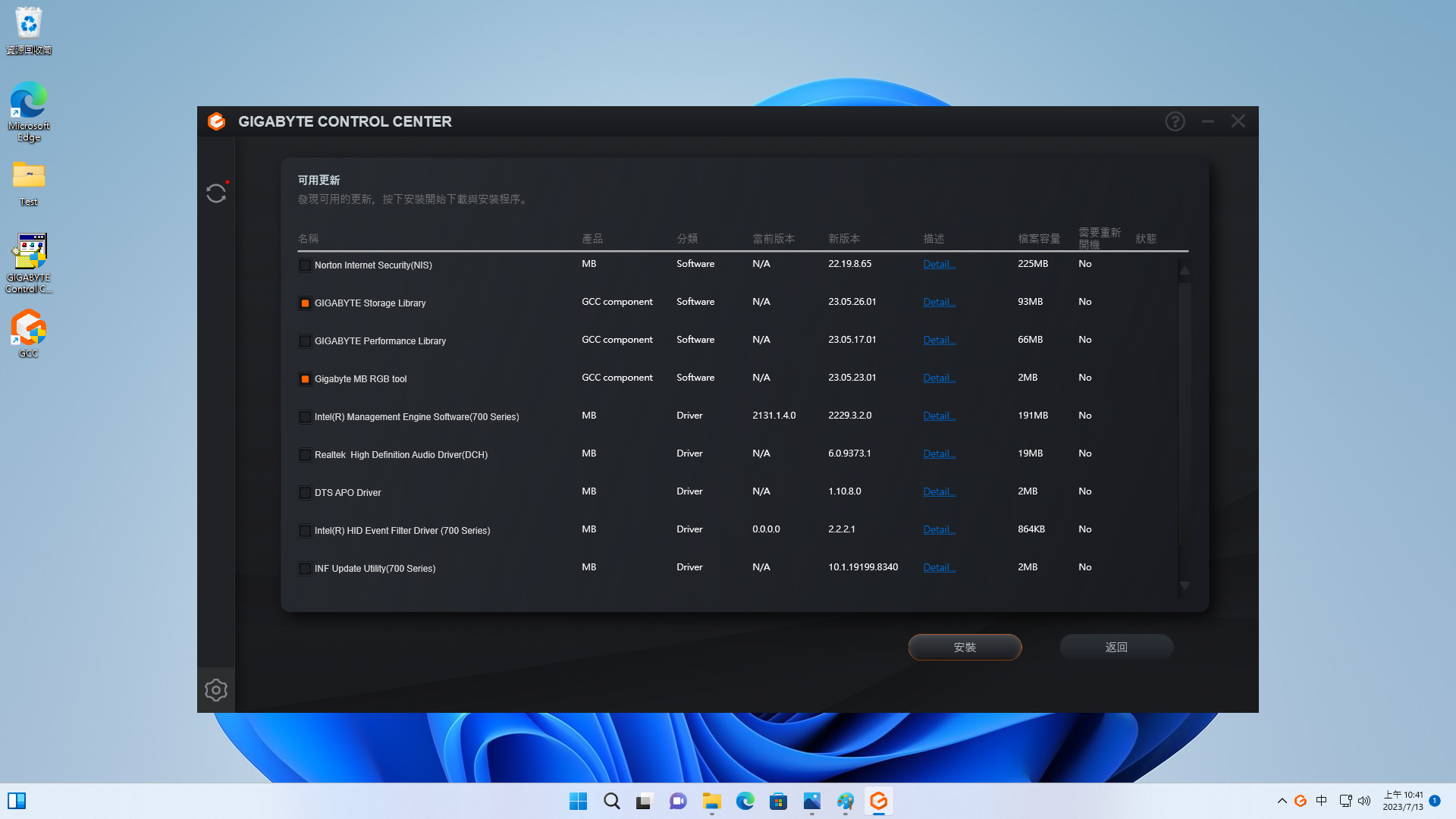This screenshot has width=1456, height=819.
Task: Check Norton Internet Security(NIS) checkbox
Action: 305,265
